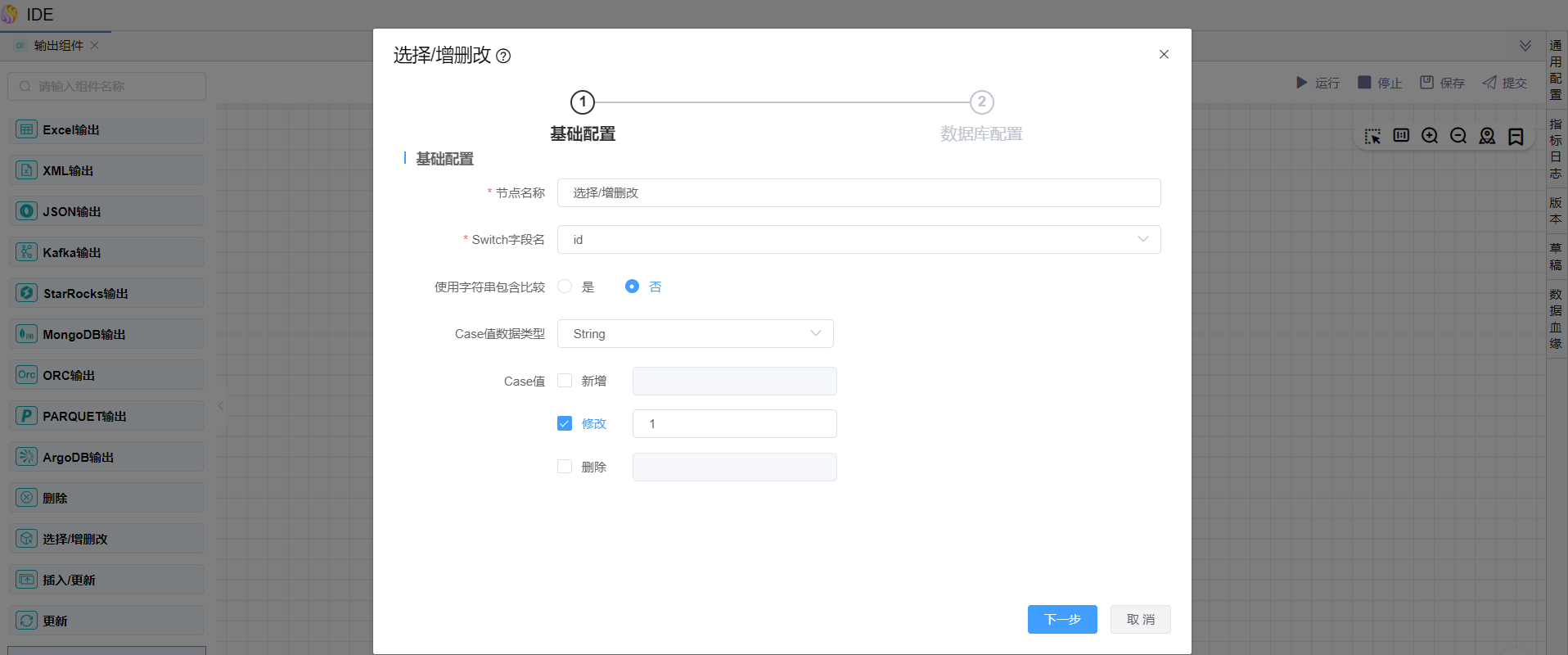Select 是 for string contains comparison
The width and height of the screenshot is (1568, 655).
coord(565,287)
